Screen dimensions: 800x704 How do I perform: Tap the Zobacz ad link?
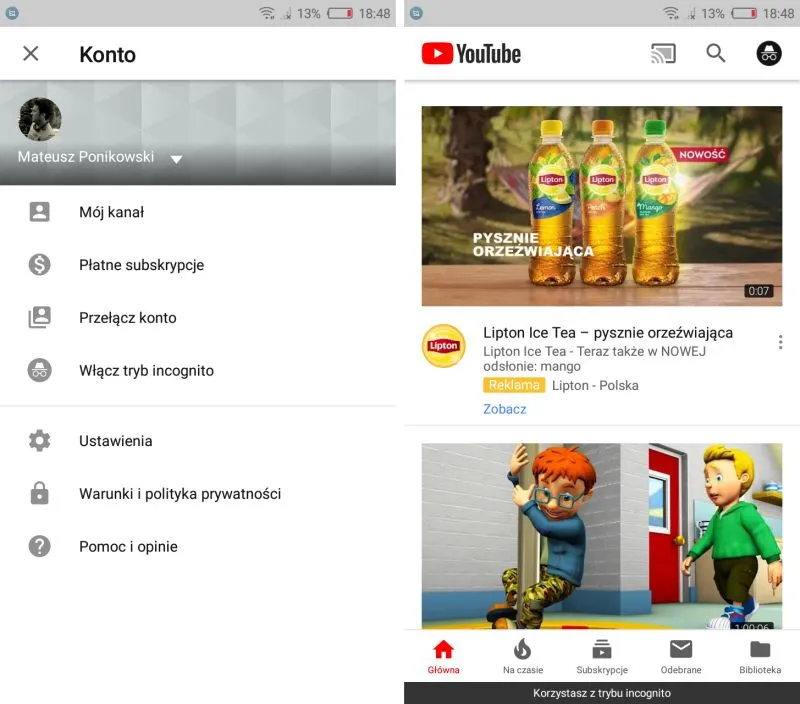coord(504,409)
